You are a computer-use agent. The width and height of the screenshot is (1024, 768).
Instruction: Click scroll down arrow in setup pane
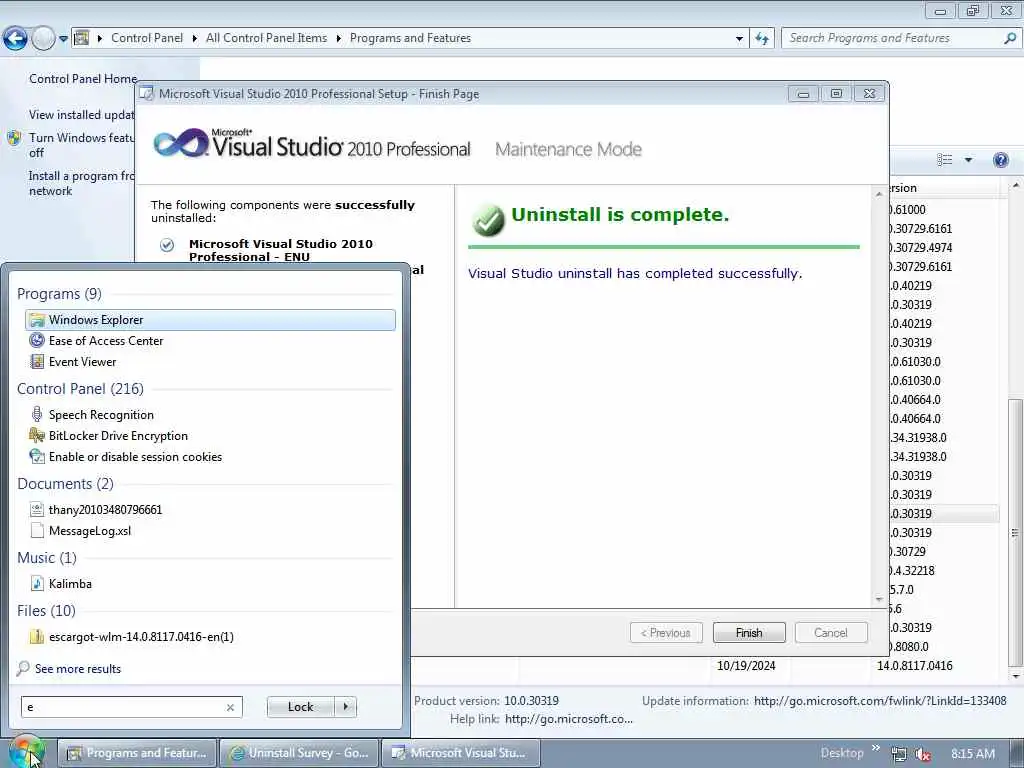(879, 600)
